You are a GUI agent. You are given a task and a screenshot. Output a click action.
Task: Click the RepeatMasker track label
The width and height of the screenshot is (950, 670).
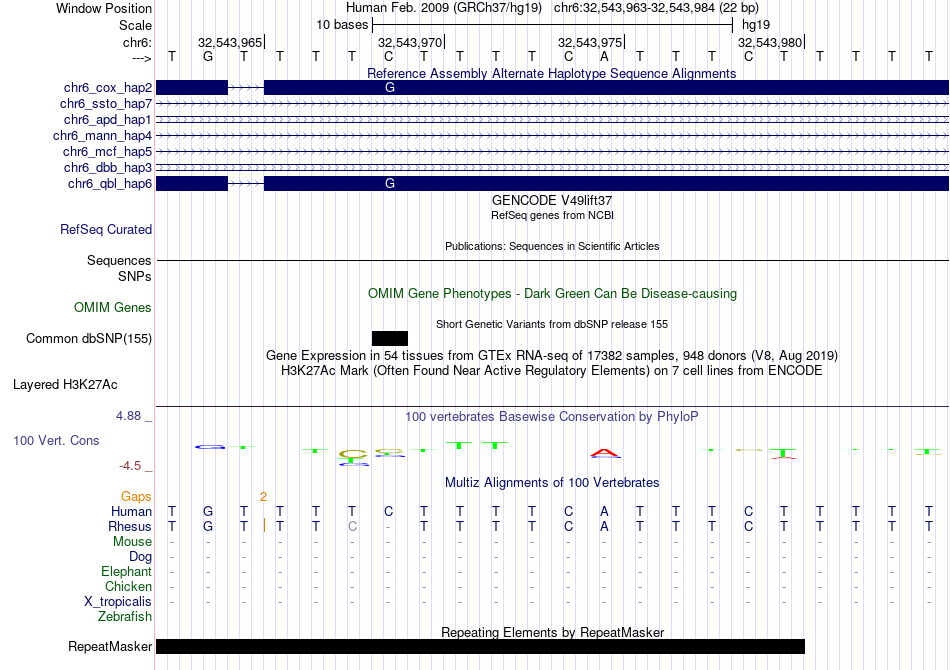point(110,646)
